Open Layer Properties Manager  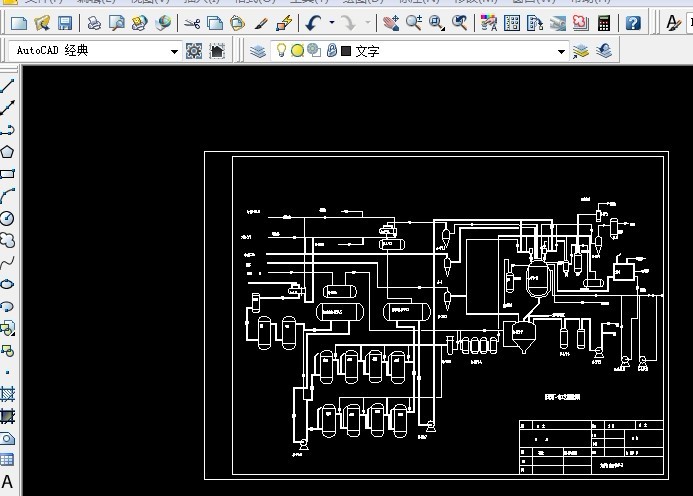[258, 51]
